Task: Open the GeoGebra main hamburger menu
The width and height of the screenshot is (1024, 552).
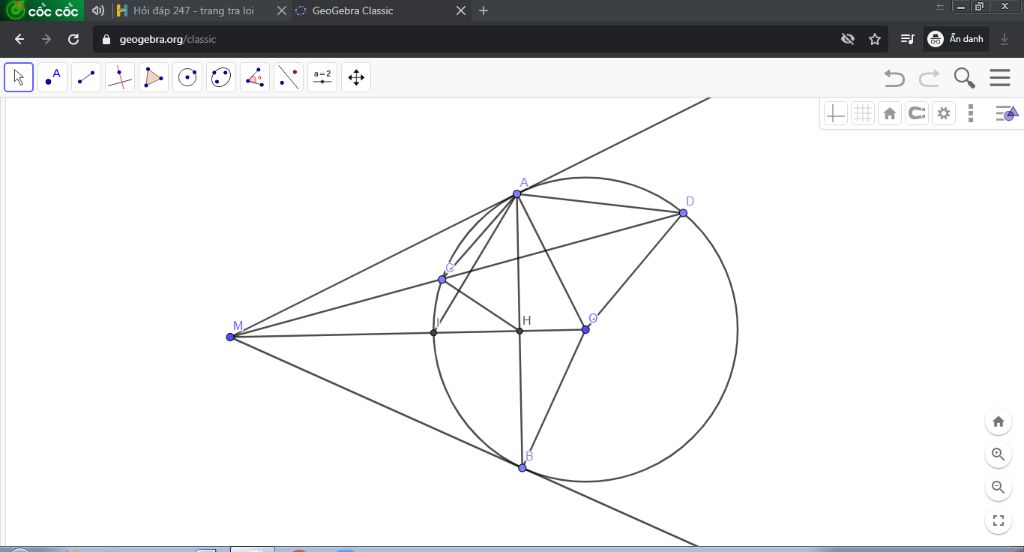Action: pyautogui.click(x=1000, y=78)
